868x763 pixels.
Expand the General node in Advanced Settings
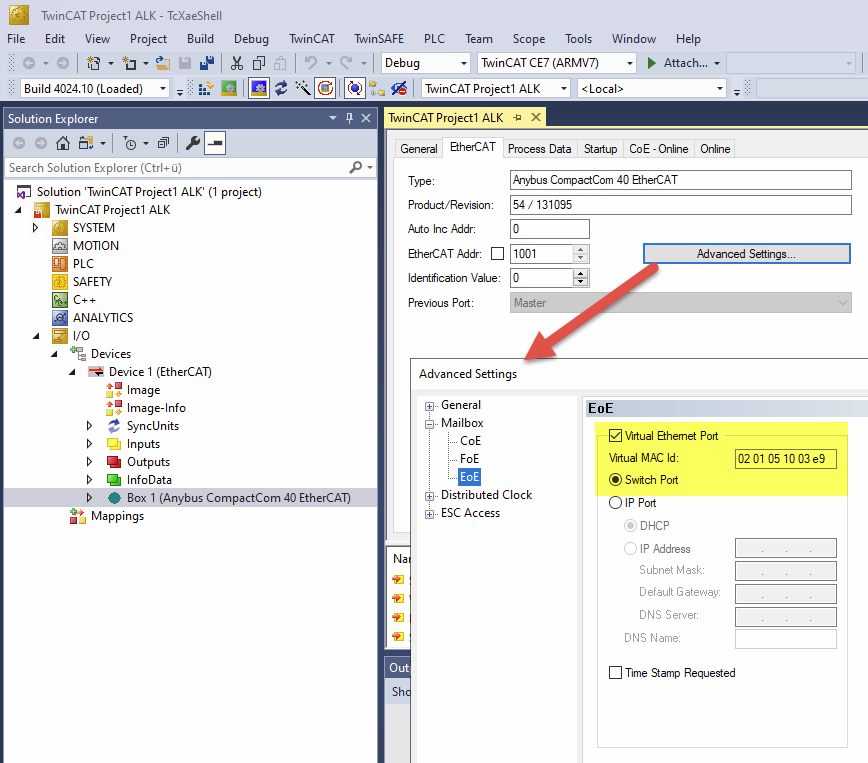point(430,406)
